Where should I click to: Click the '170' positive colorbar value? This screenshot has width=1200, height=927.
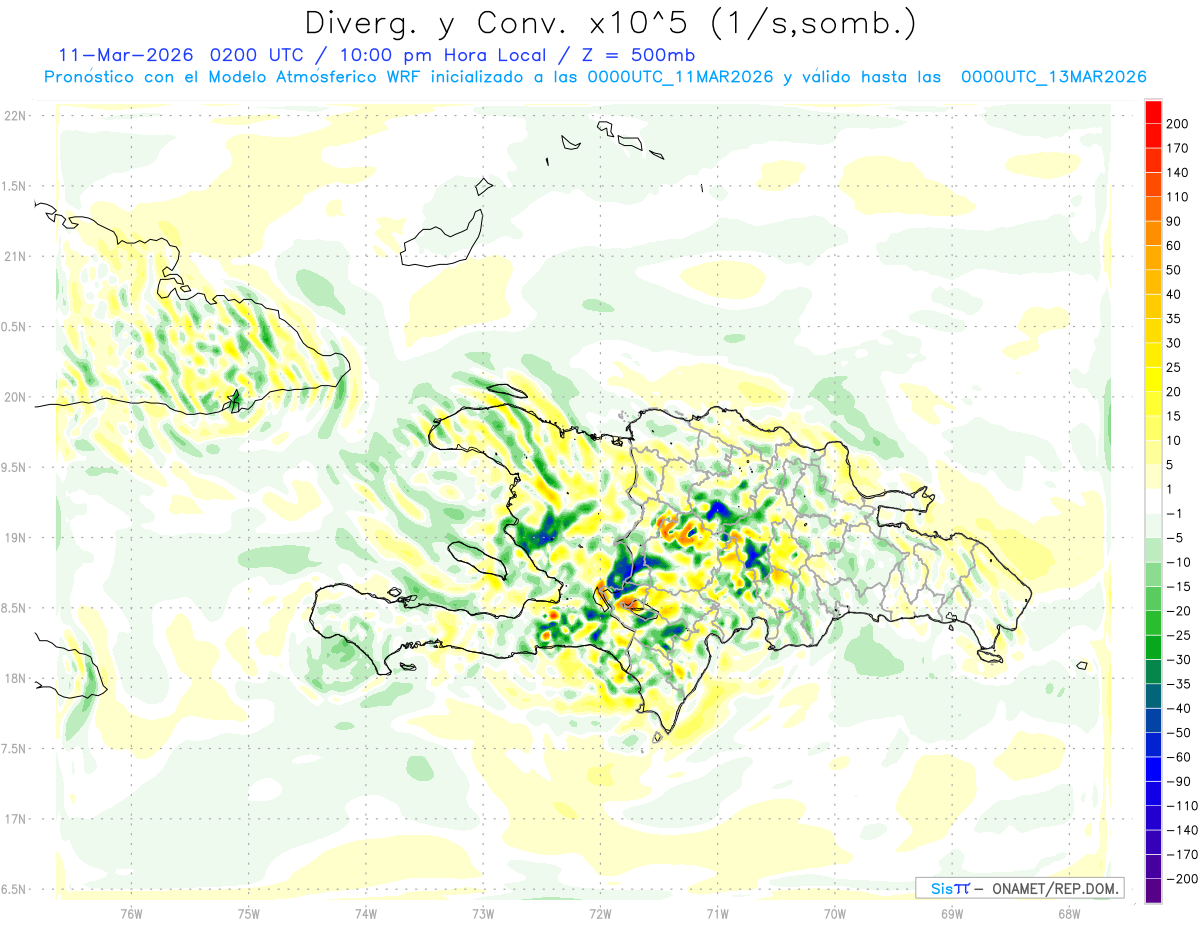1177,148
